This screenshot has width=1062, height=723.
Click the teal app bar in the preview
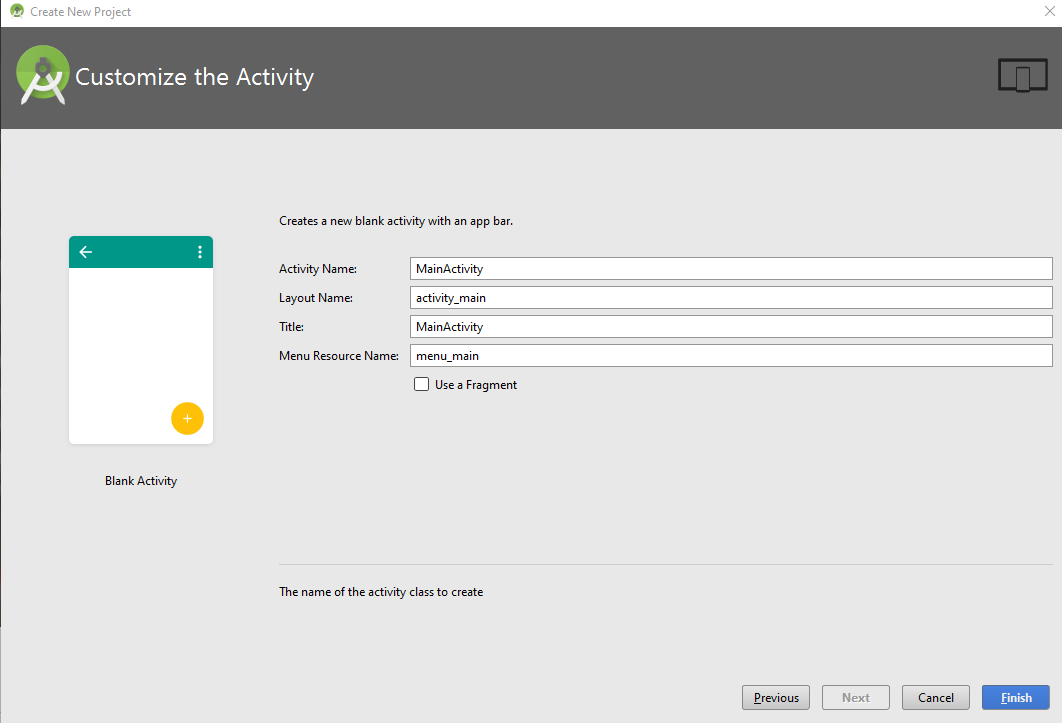pyautogui.click(x=141, y=252)
